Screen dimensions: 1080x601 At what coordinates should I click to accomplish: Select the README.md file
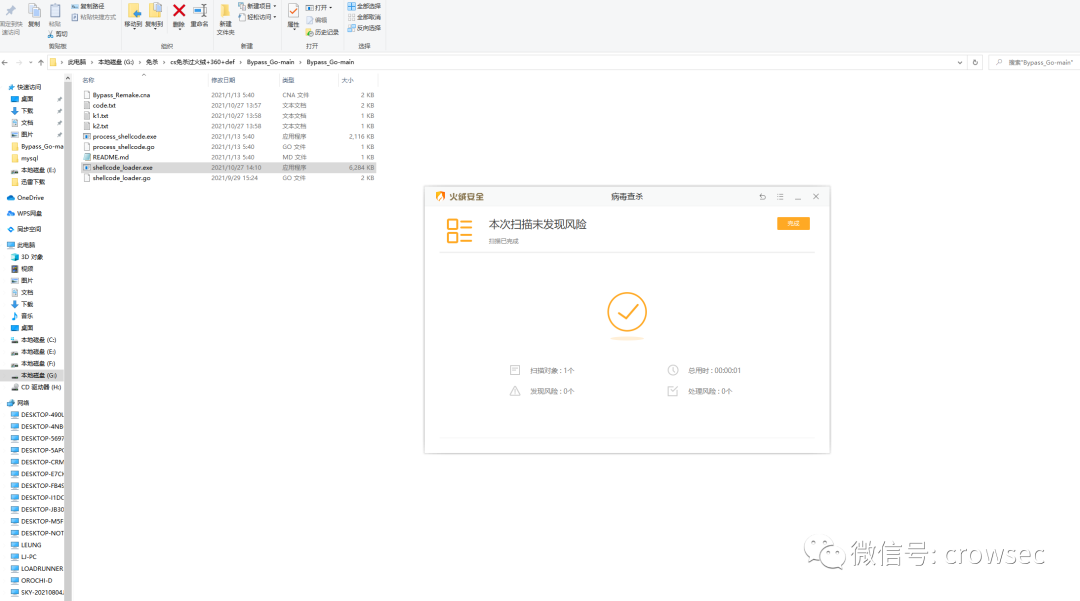110,156
